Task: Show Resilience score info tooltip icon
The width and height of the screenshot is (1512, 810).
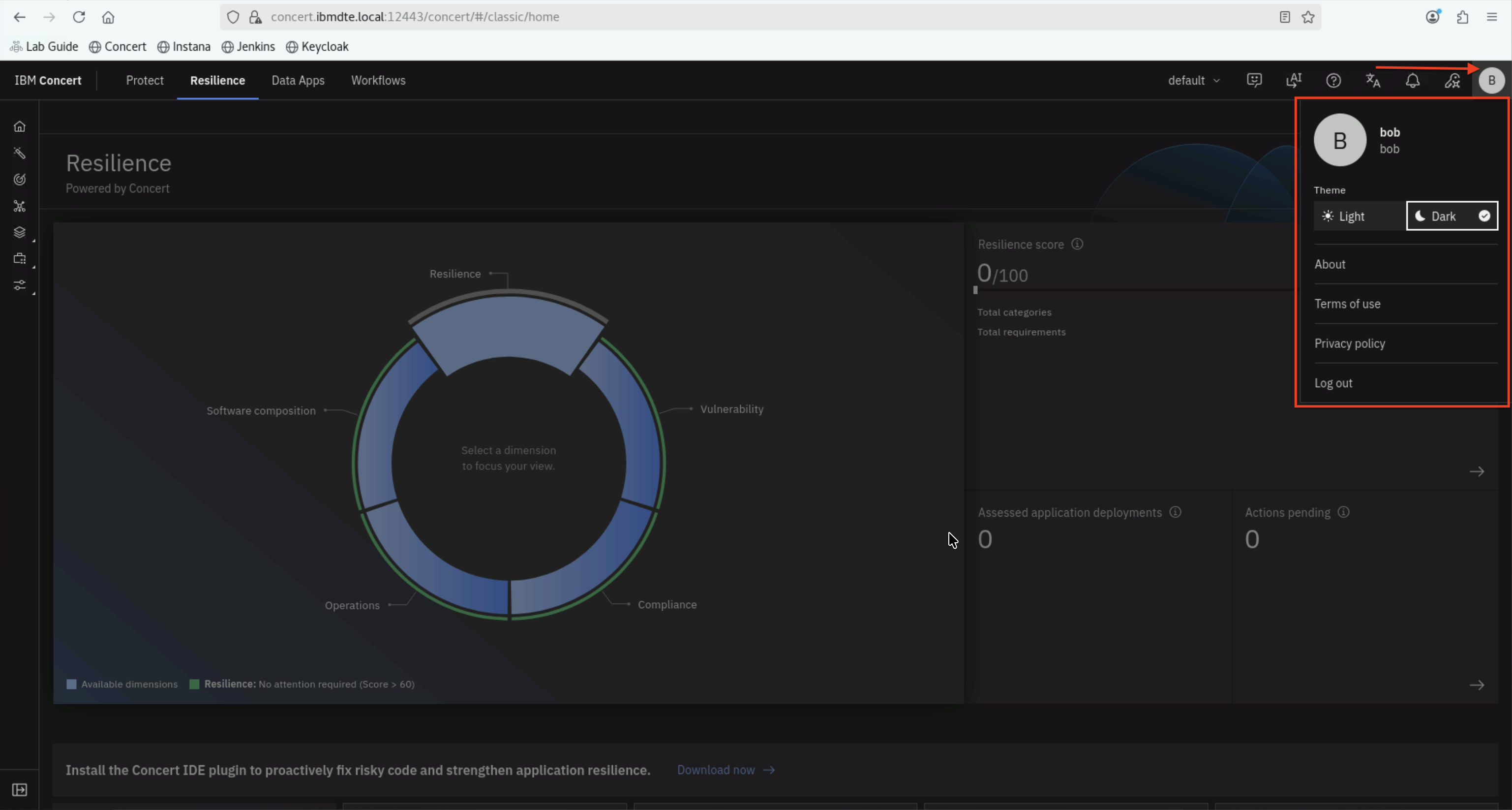Action: (x=1077, y=244)
